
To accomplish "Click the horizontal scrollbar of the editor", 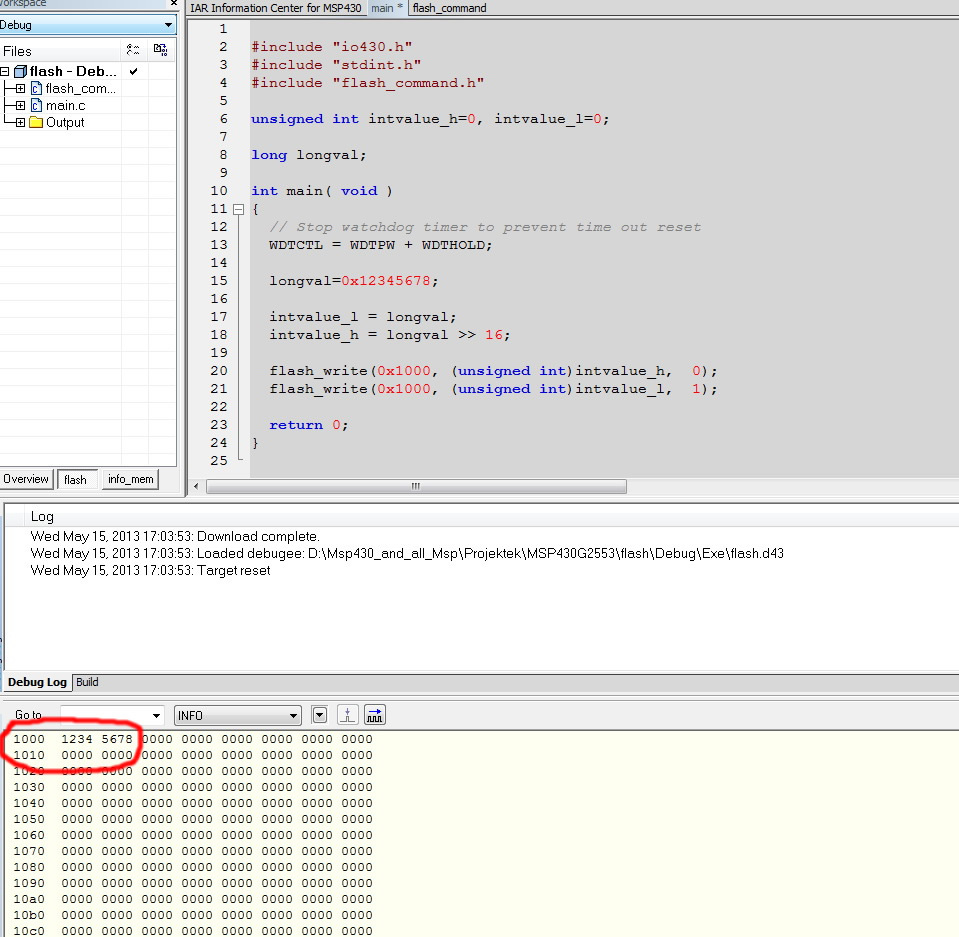I will point(416,486).
